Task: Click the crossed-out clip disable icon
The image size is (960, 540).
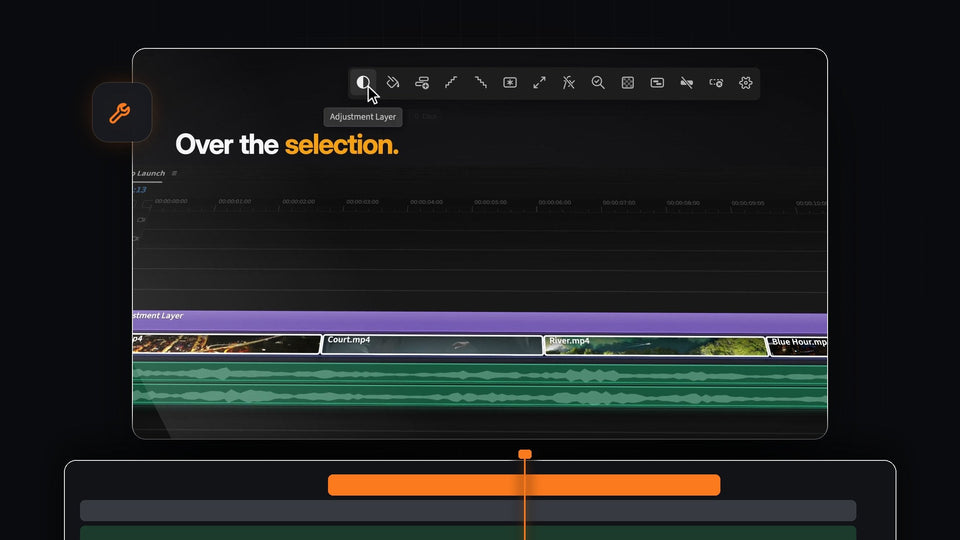Action: (686, 82)
